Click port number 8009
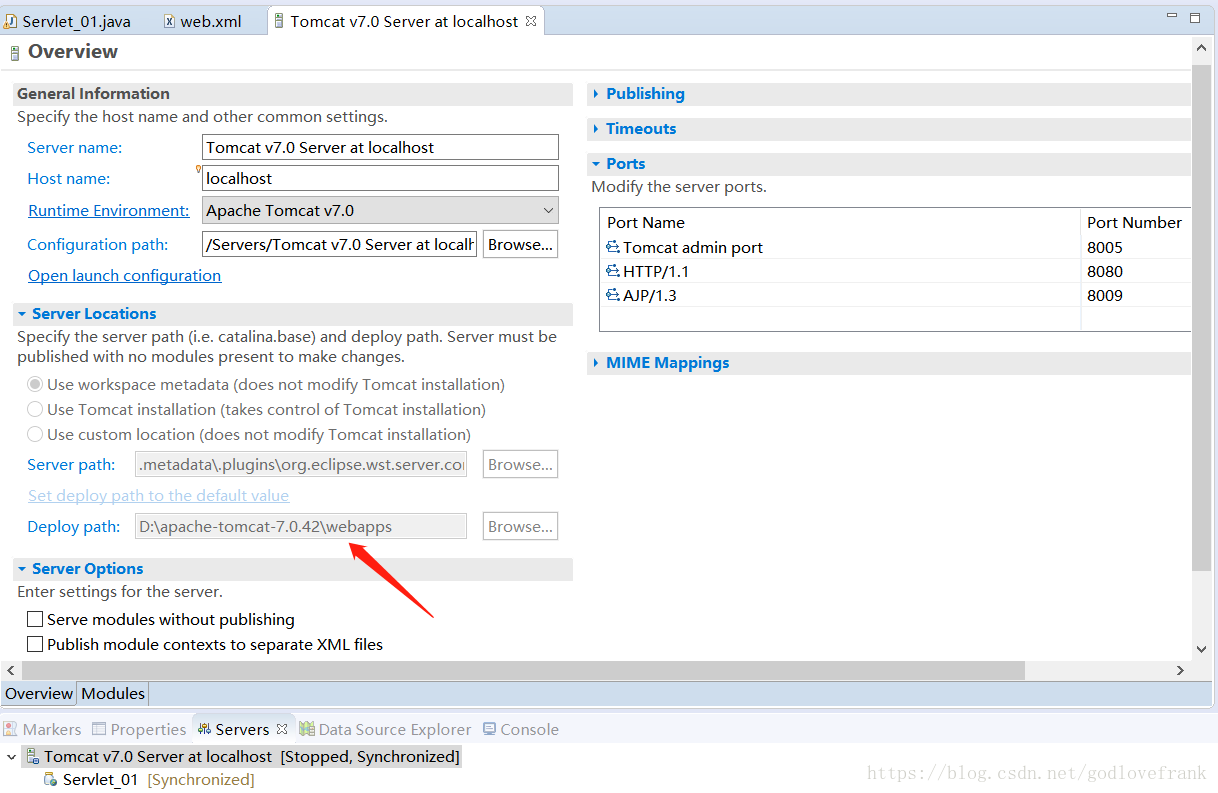1218x793 pixels. point(1105,295)
